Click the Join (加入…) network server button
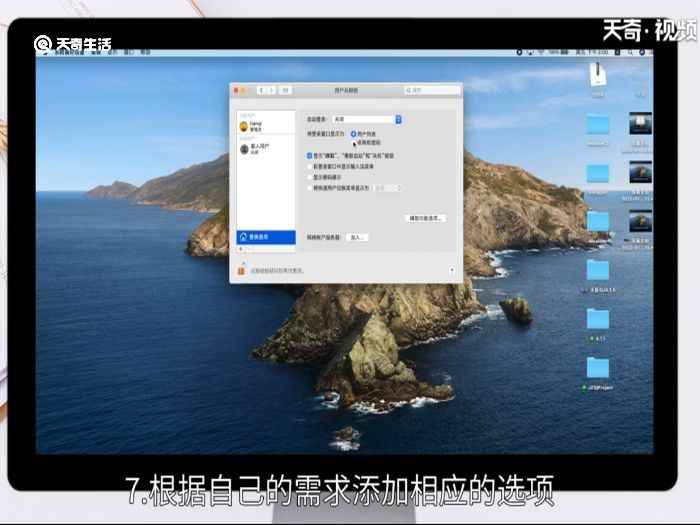Image resolution: width=700 pixels, height=525 pixels. coord(357,238)
